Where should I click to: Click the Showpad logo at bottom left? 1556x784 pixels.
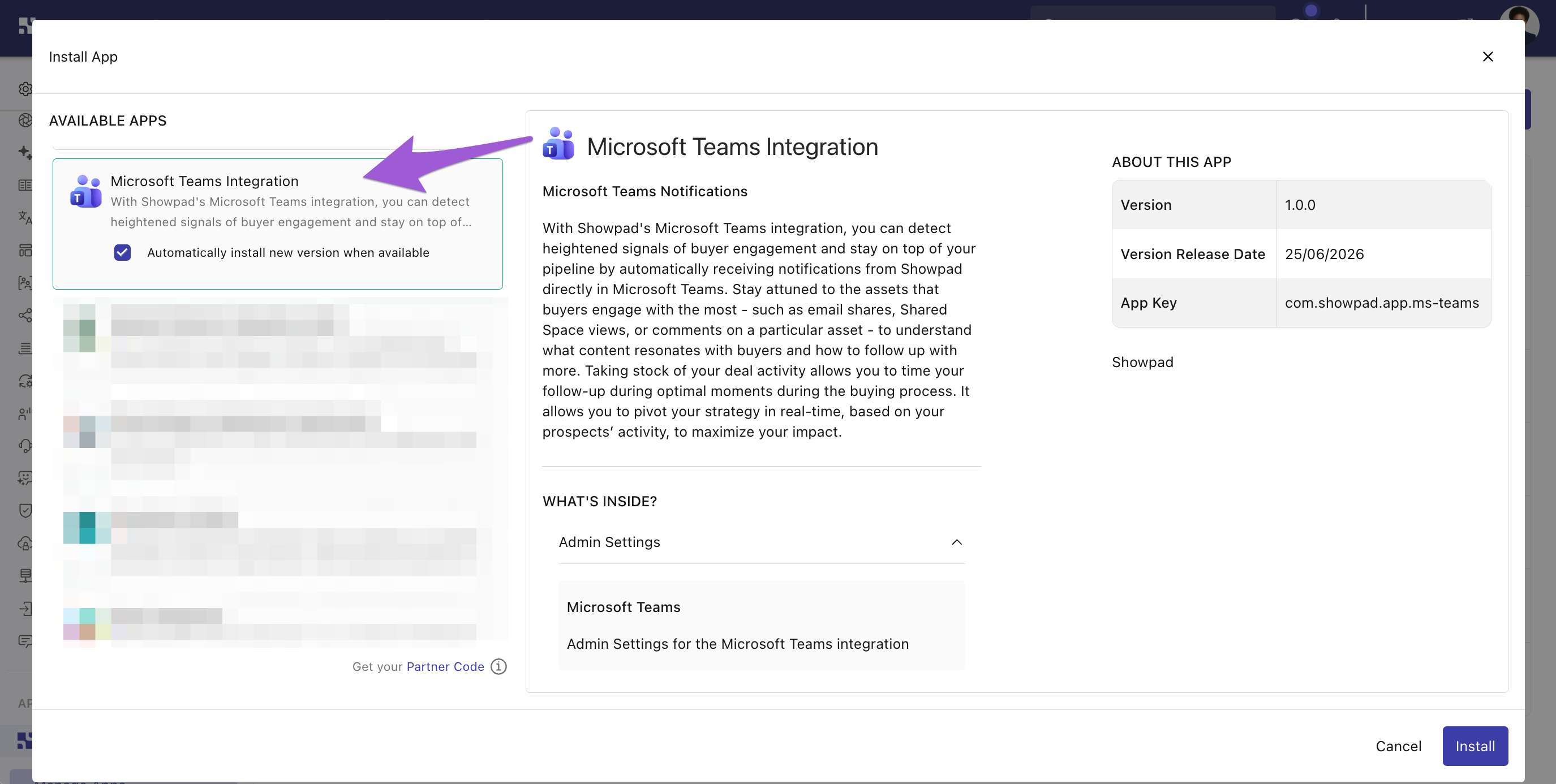pyautogui.click(x=25, y=740)
